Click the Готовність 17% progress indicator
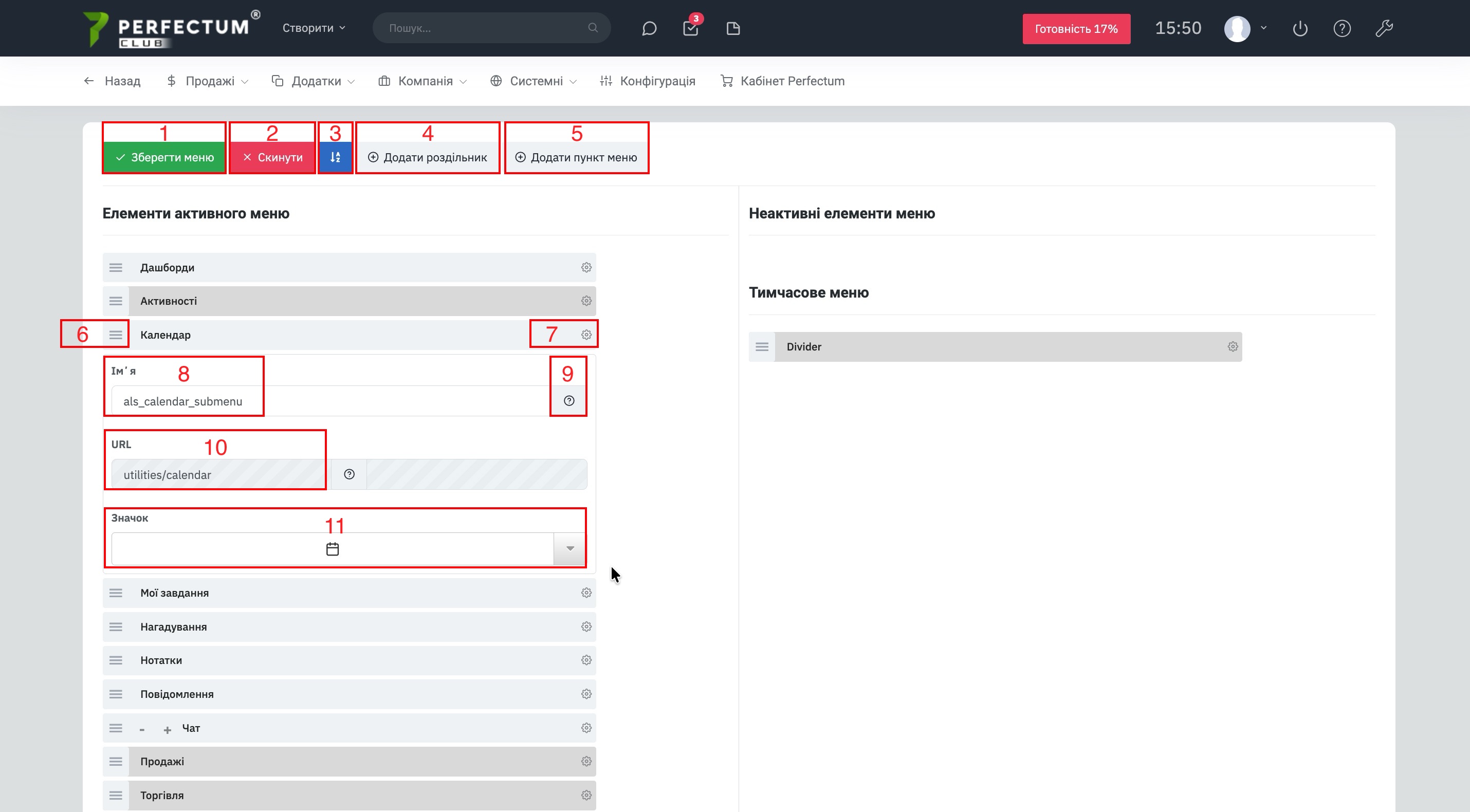This screenshot has height=812, width=1470. pos(1076,29)
